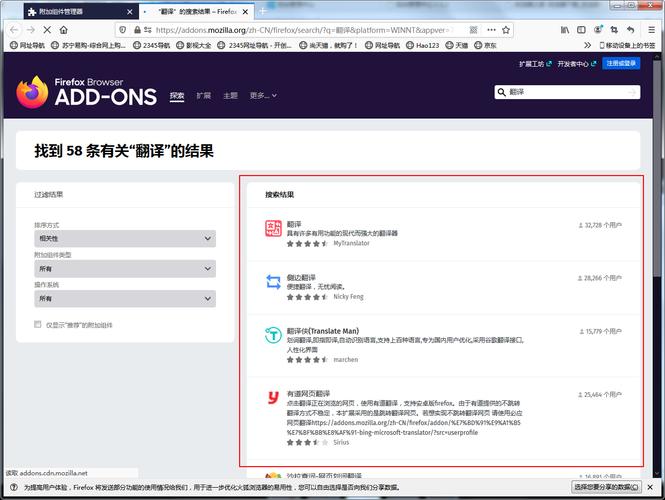Screen dimensions: 665x500
Task: Click the info icon in the notification bar
Action: pyautogui.click(x=14, y=487)
